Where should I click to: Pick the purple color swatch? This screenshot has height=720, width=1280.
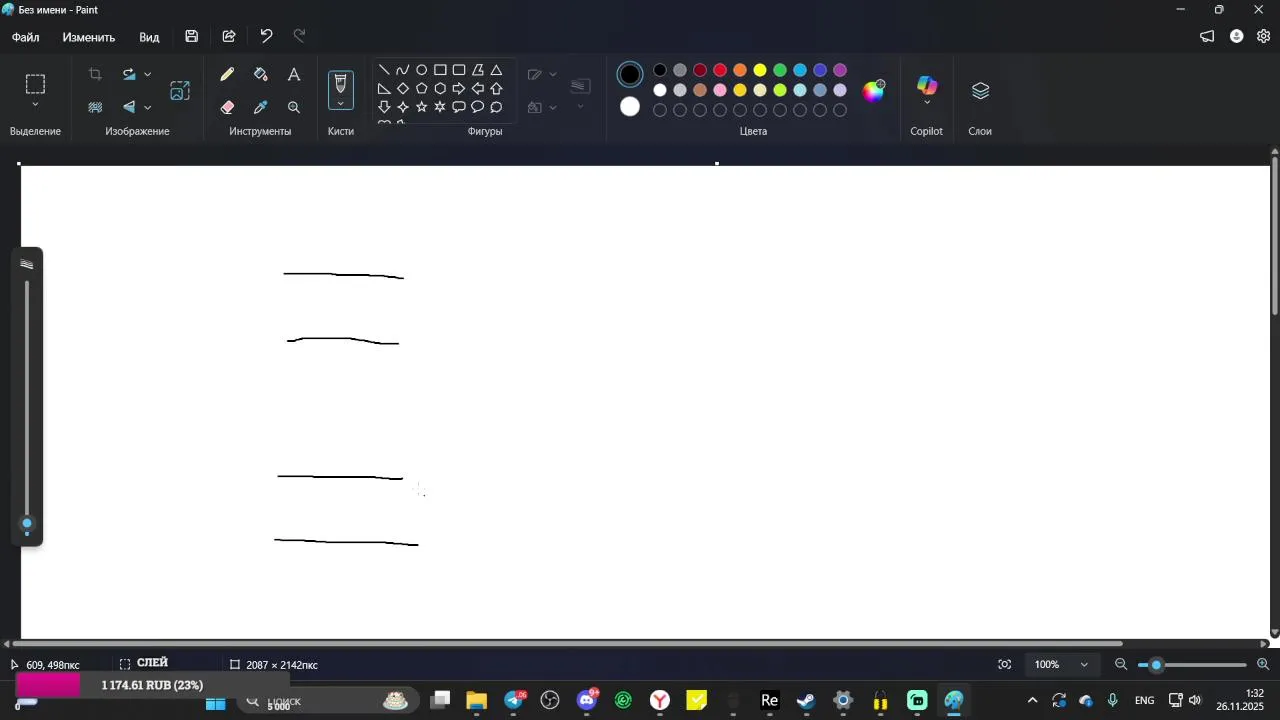coord(840,70)
